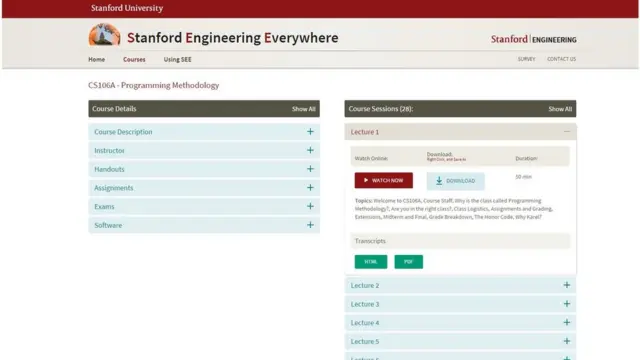This screenshot has width=640, height=360.
Task: Click the Stanford Engineering Everywhere title
Action: 233,38
